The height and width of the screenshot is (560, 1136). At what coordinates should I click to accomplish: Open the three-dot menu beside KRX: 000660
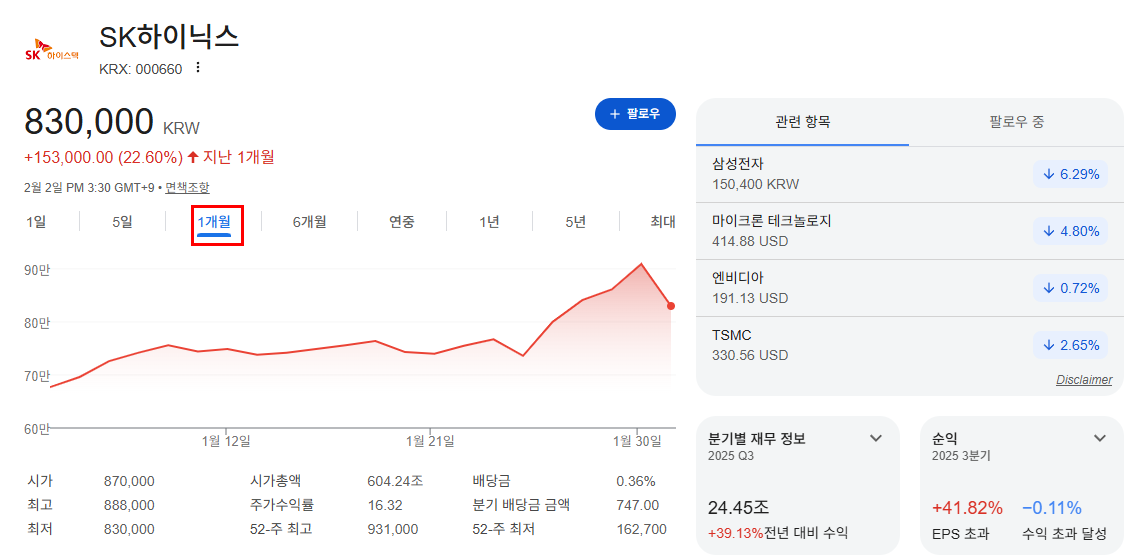[198, 68]
